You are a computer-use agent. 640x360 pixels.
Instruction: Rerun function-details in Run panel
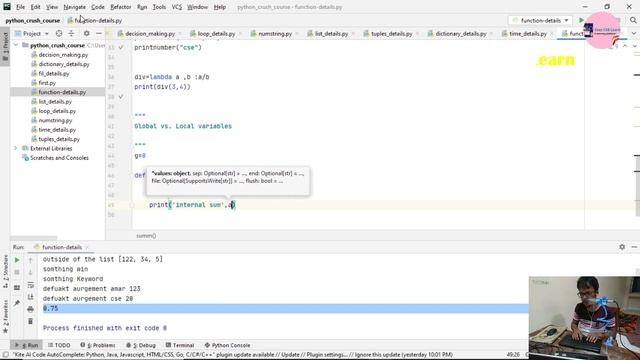click(17, 260)
